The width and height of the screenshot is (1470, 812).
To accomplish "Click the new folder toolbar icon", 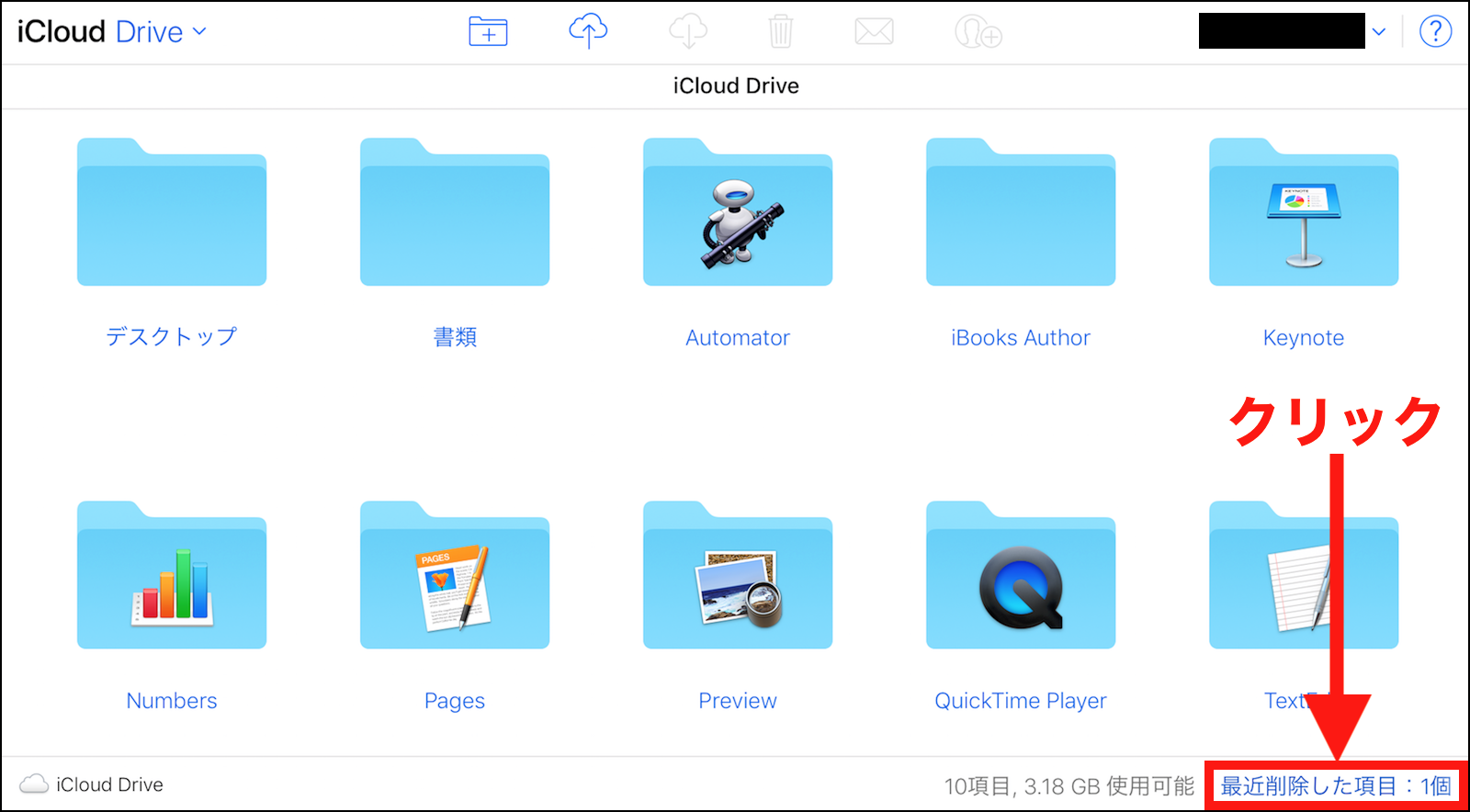I will [x=488, y=31].
